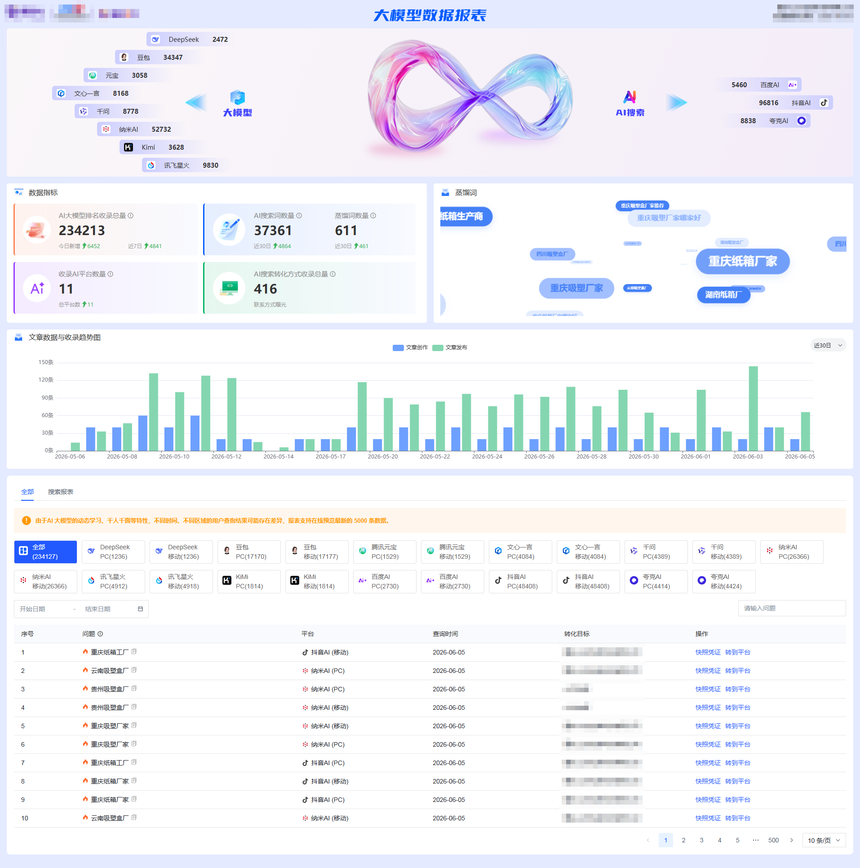Click the info icon beside 问题 column header
The image size is (860, 868).
click(x=100, y=634)
